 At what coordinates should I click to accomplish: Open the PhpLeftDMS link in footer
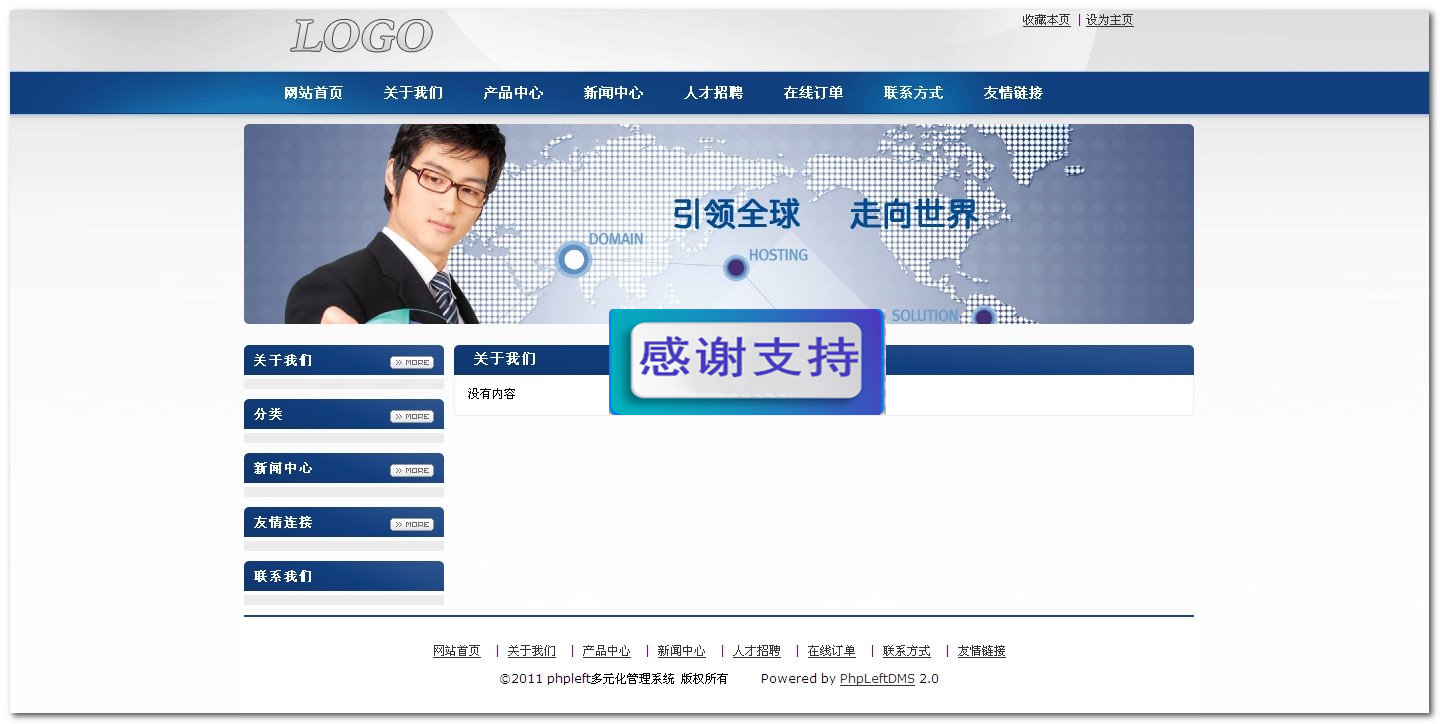877,679
